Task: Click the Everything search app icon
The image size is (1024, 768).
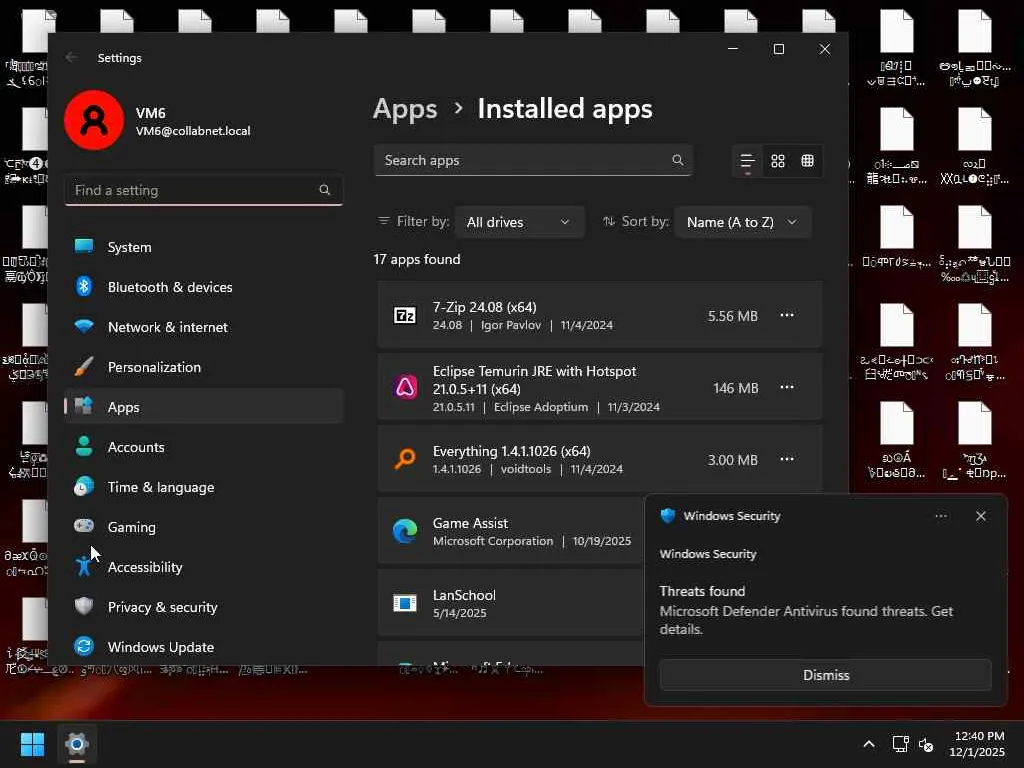Action: click(x=405, y=458)
